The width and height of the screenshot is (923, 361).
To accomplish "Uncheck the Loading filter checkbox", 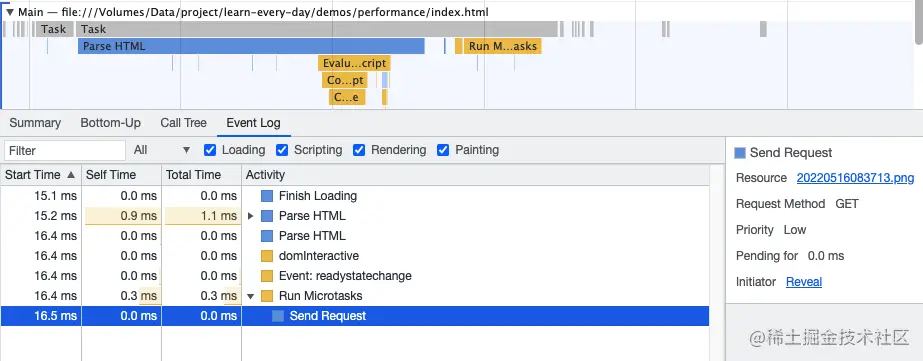I will 210,150.
